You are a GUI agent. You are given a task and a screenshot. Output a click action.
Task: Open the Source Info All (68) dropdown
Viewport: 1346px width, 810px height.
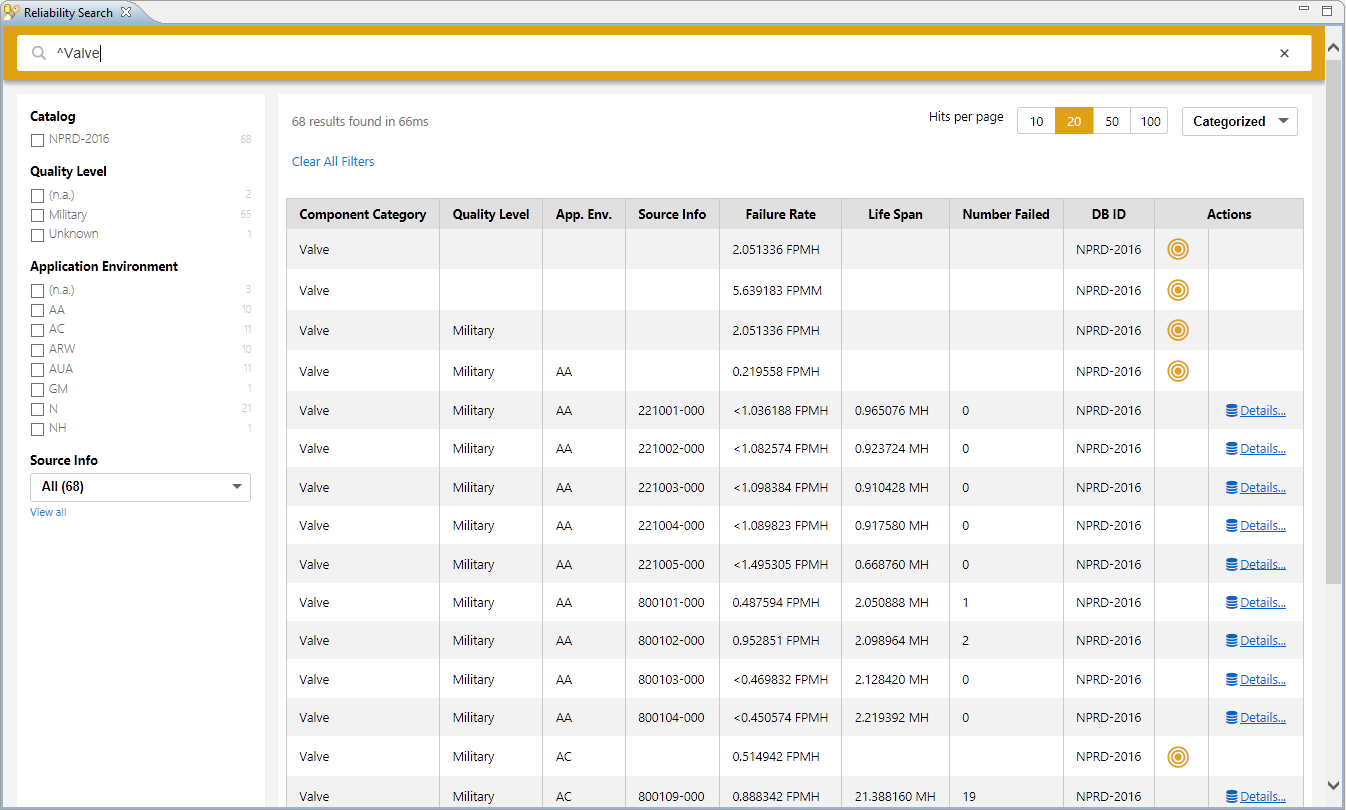140,487
